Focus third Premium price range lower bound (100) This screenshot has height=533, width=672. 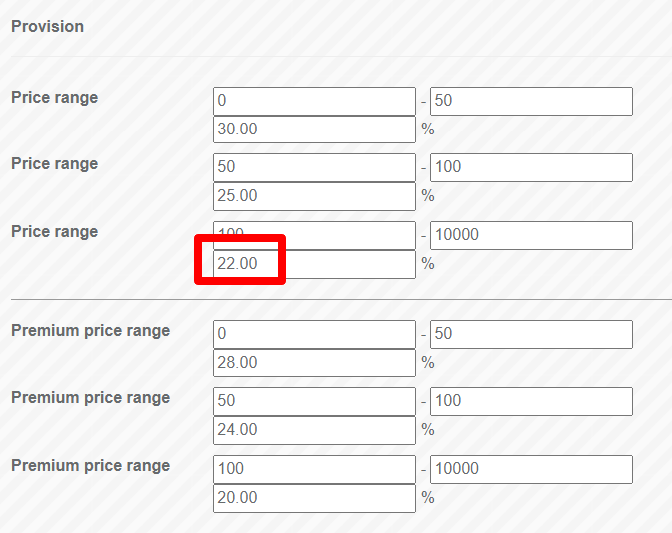(314, 469)
